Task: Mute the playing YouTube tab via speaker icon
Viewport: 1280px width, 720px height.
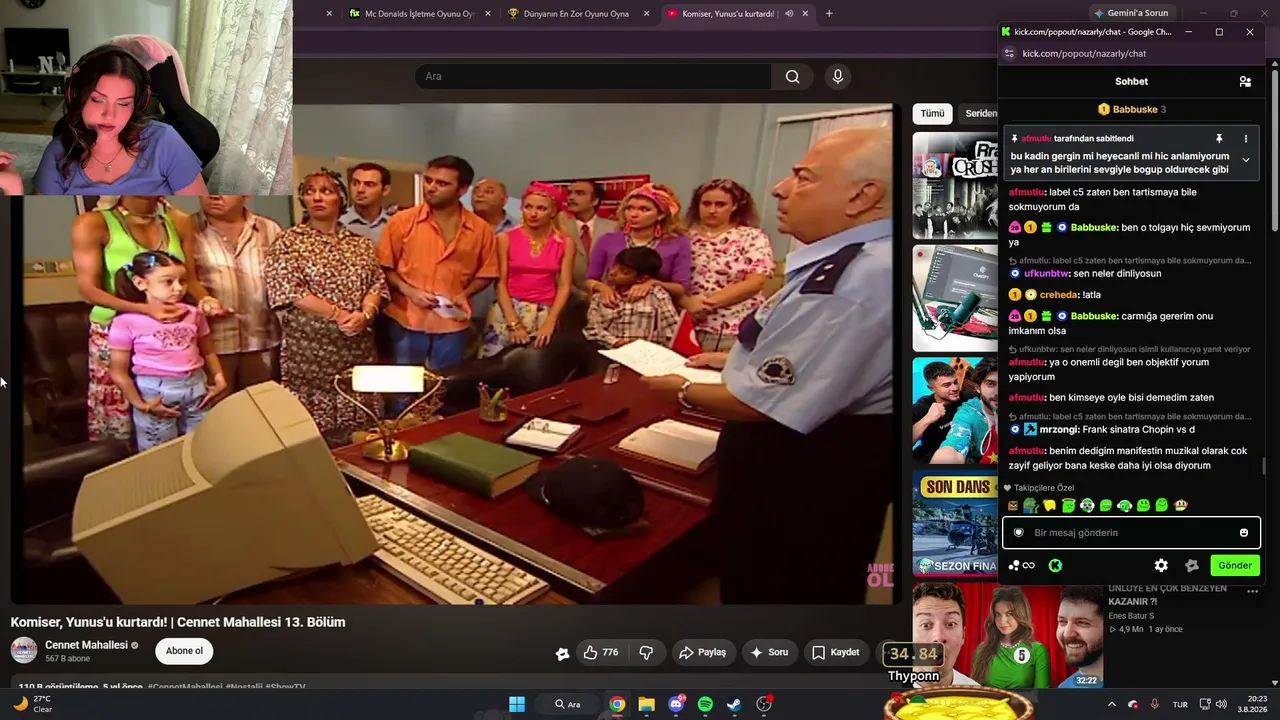Action: click(789, 14)
